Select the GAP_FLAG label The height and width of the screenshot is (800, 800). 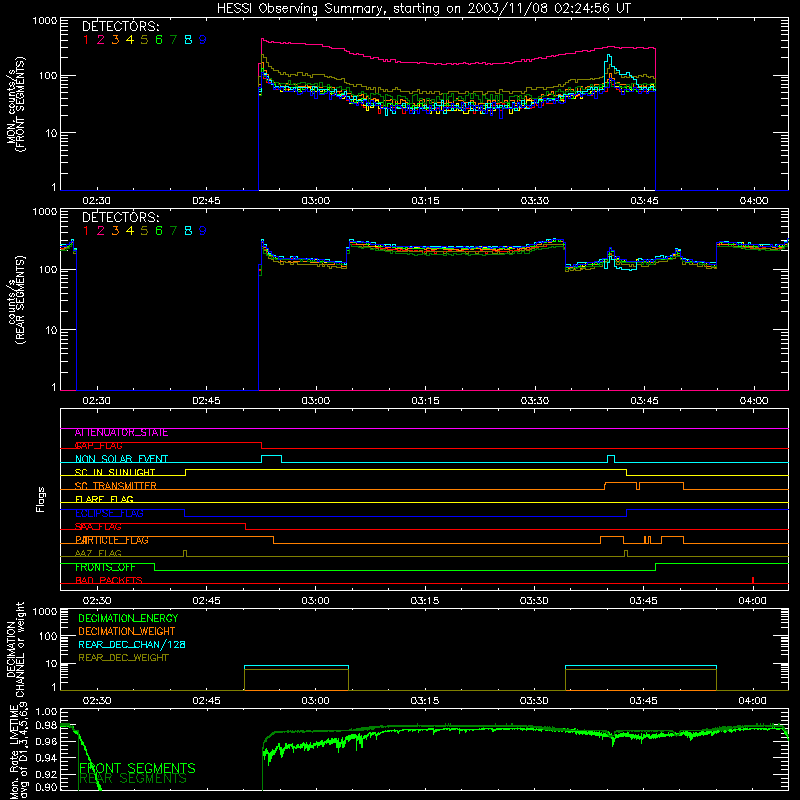[98, 446]
